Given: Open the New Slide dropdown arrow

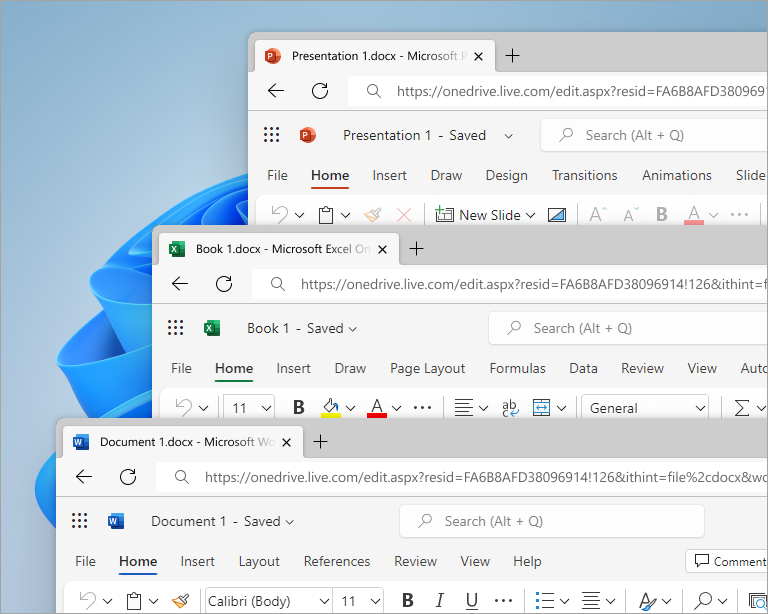Looking at the screenshot, I should point(530,215).
